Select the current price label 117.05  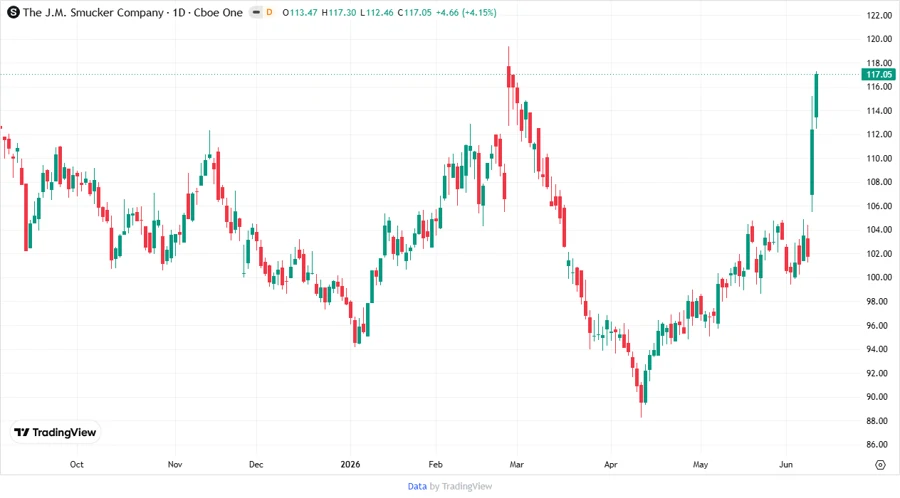(879, 75)
